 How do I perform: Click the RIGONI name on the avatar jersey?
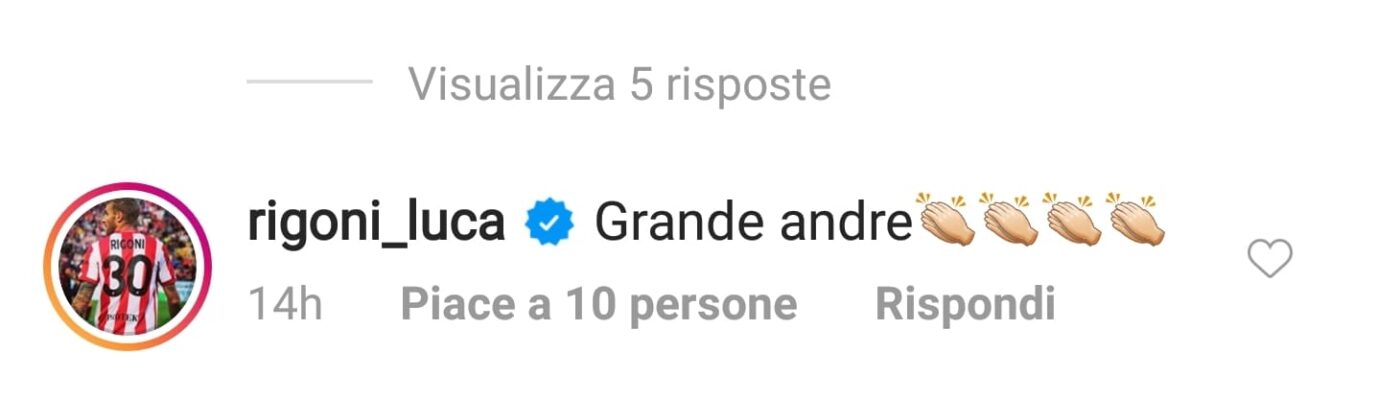(x=128, y=242)
